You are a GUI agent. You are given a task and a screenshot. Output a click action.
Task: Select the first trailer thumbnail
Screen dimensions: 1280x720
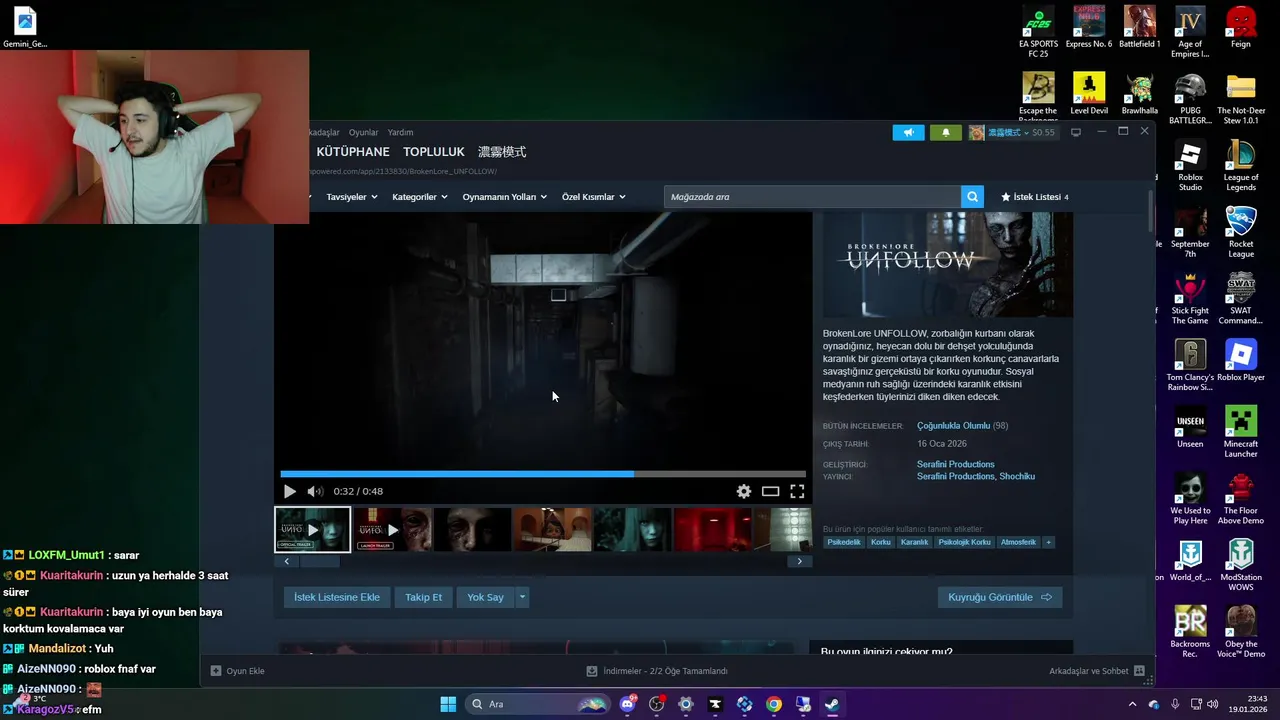(312, 529)
